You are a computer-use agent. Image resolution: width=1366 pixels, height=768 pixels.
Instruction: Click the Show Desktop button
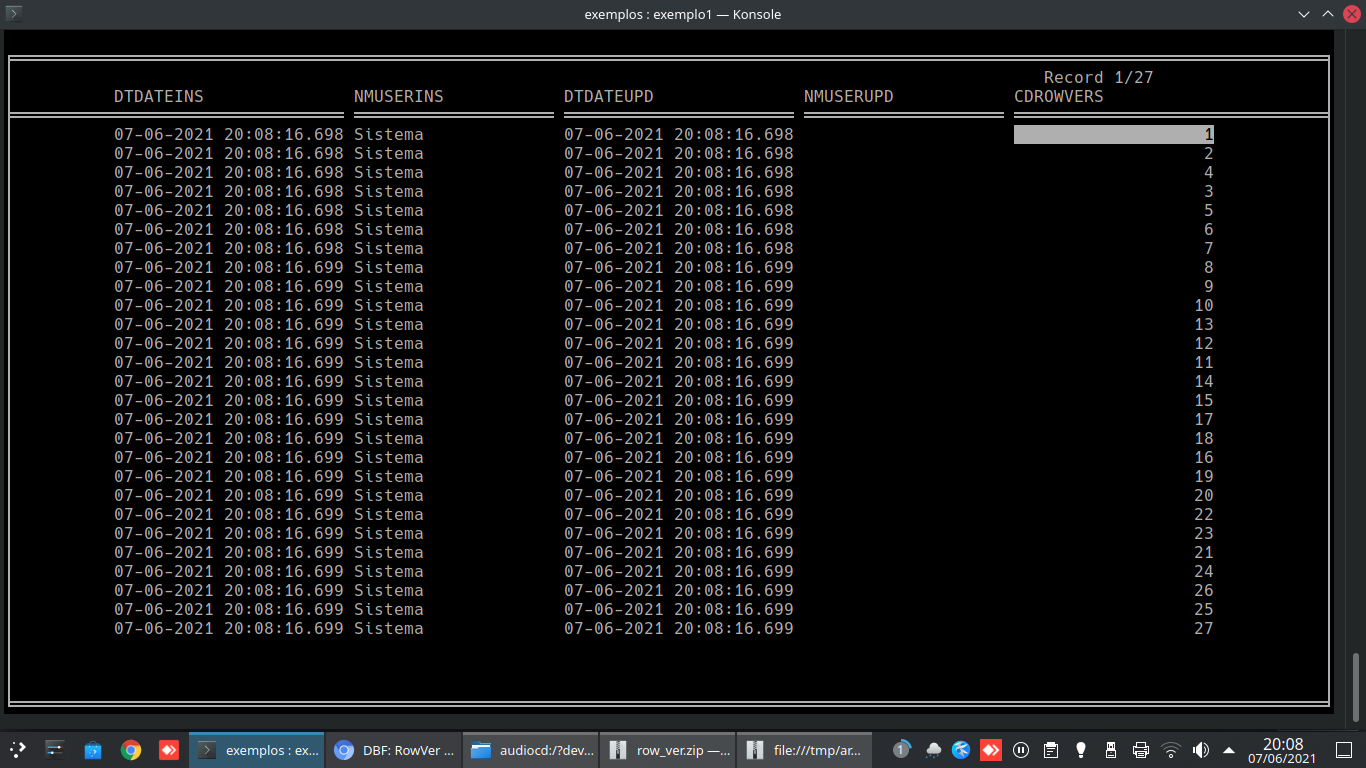click(1345, 749)
